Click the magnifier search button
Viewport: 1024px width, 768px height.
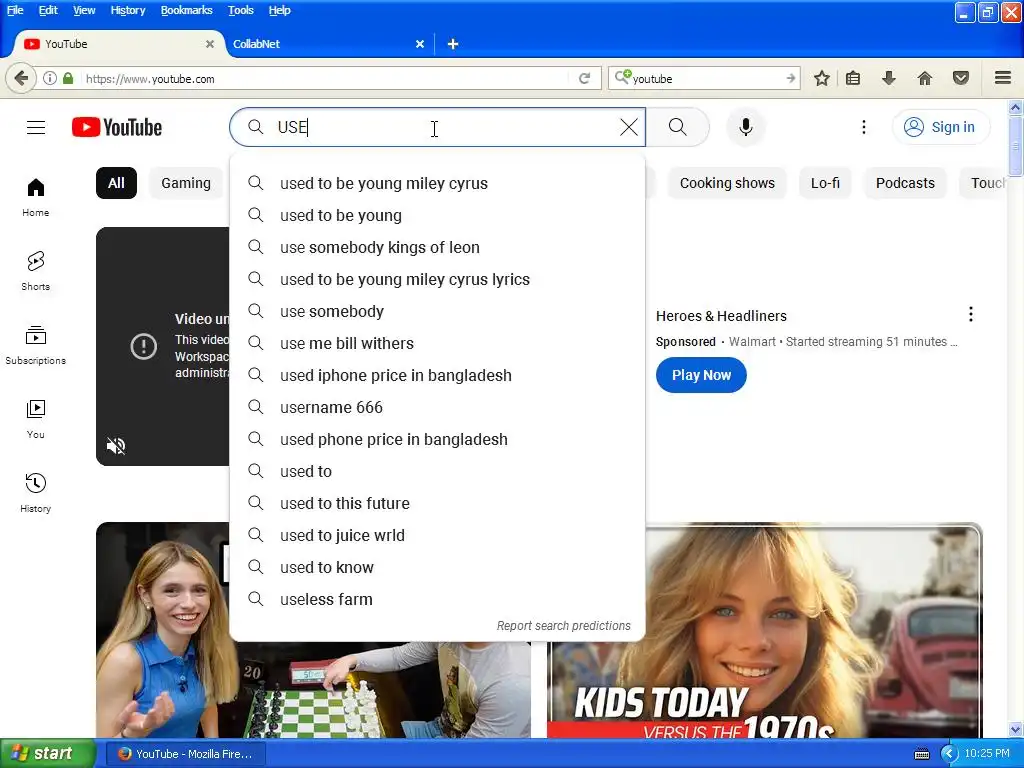click(678, 127)
